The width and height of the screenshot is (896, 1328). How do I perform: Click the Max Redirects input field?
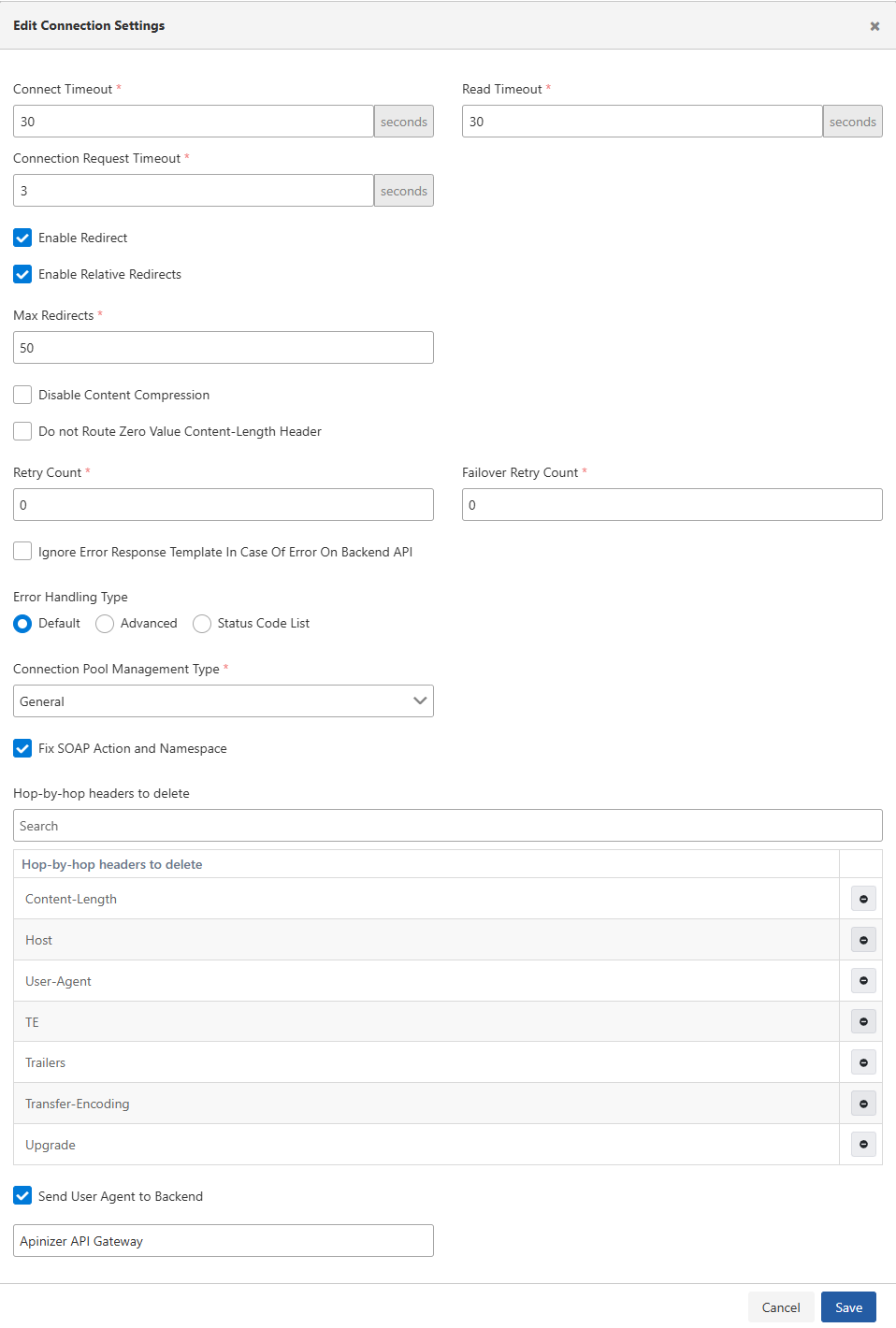(224, 348)
